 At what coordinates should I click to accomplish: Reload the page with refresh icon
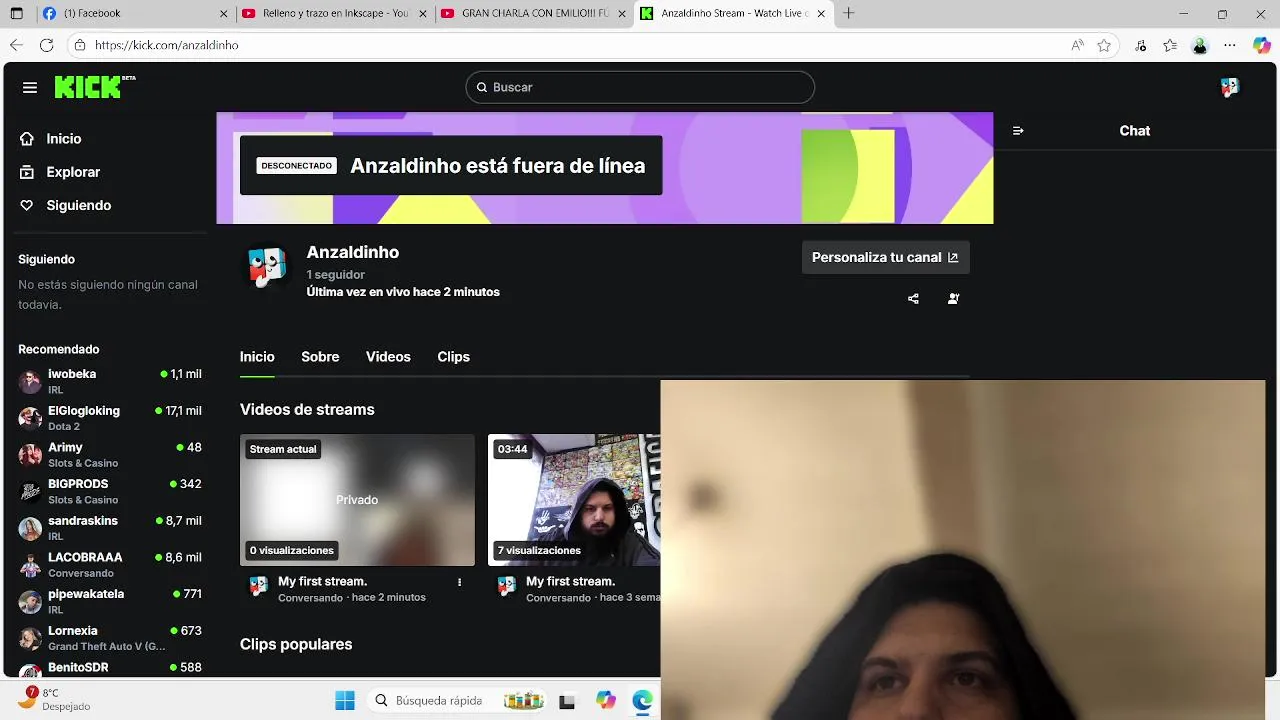tap(46, 45)
